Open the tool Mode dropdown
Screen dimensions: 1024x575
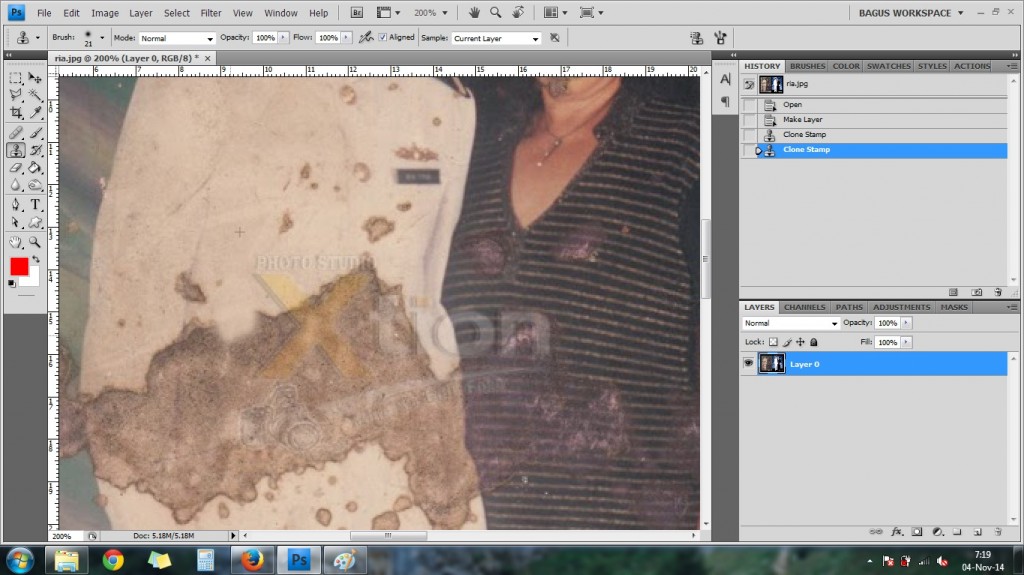176,39
